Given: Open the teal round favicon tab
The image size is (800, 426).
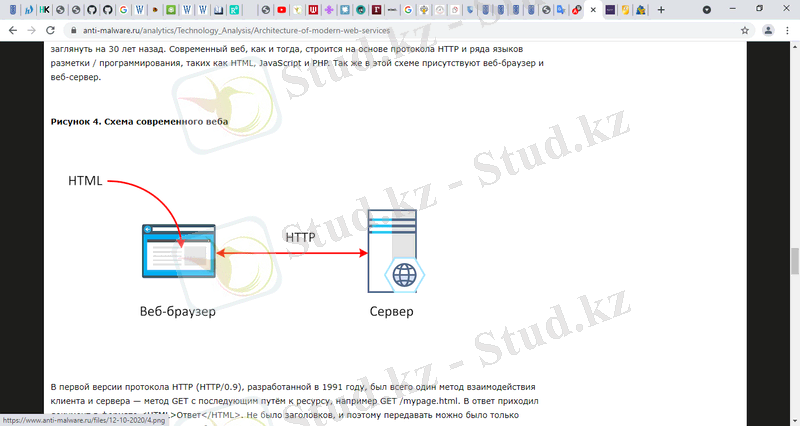Looking at the screenshot, I should tap(361, 10).
